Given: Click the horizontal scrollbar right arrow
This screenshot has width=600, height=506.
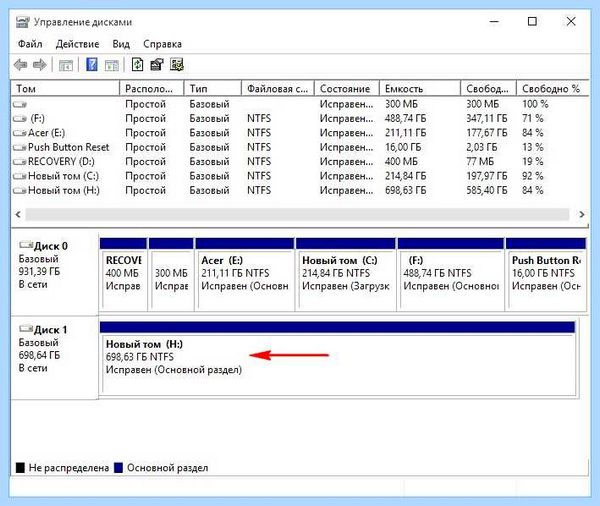Looking at the screenshot, I should pos(582,214).
